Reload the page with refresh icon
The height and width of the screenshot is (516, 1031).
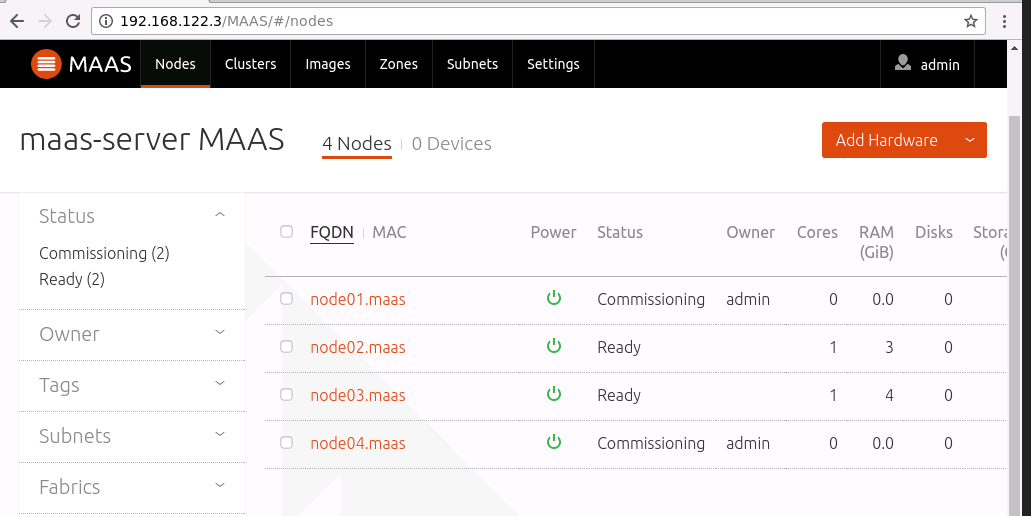pos(73,21)
